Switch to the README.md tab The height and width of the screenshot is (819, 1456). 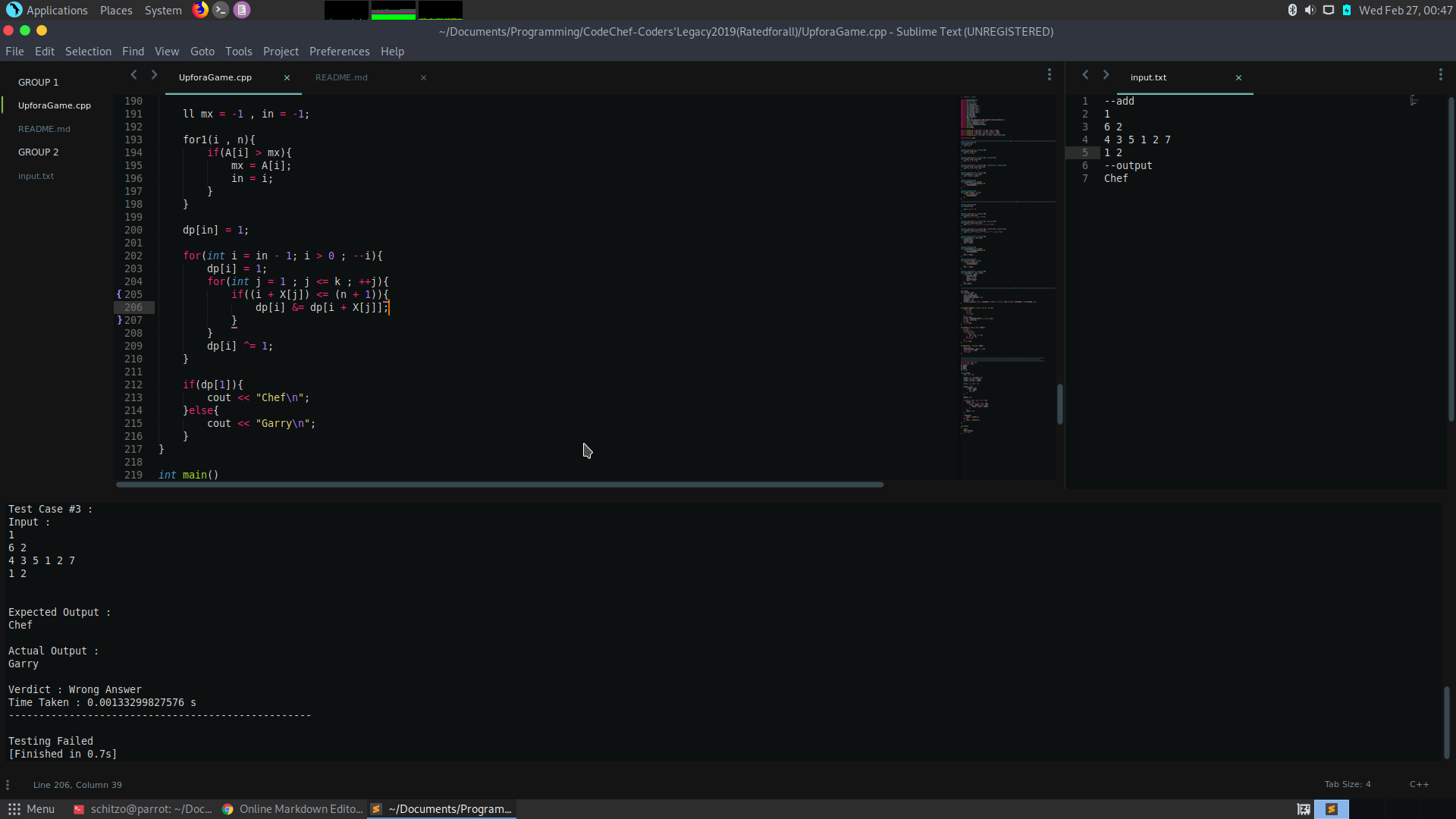tap(341, 77)
